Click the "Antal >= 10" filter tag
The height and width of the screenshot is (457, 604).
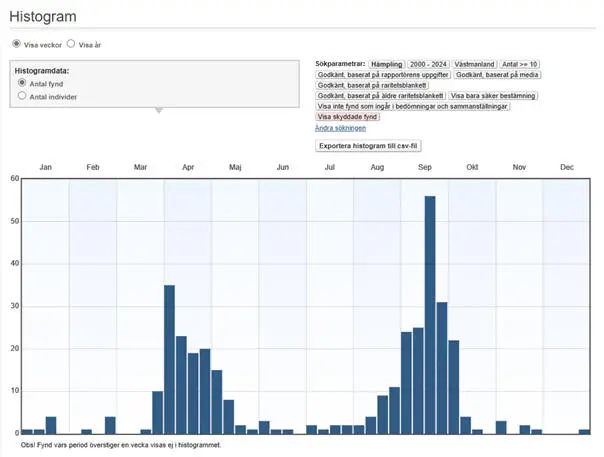click(x=520, y=63)
